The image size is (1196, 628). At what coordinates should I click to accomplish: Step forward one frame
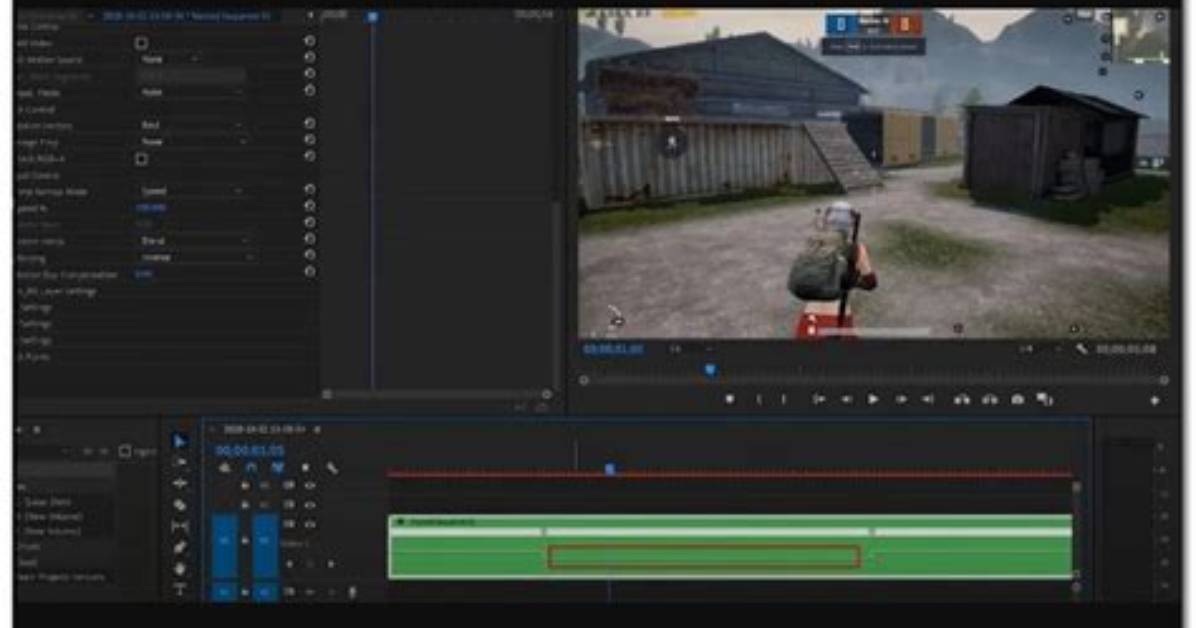point(901,399)
